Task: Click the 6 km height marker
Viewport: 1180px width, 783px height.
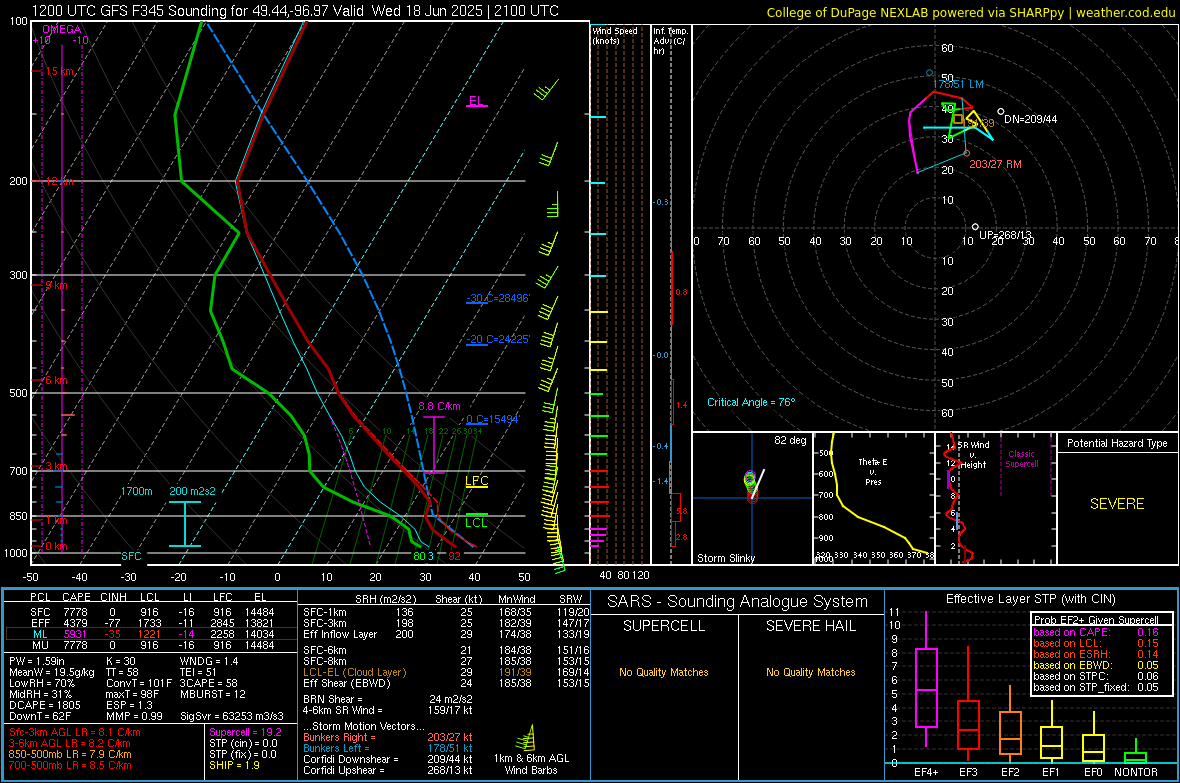Action: click(x=56, y=380)
